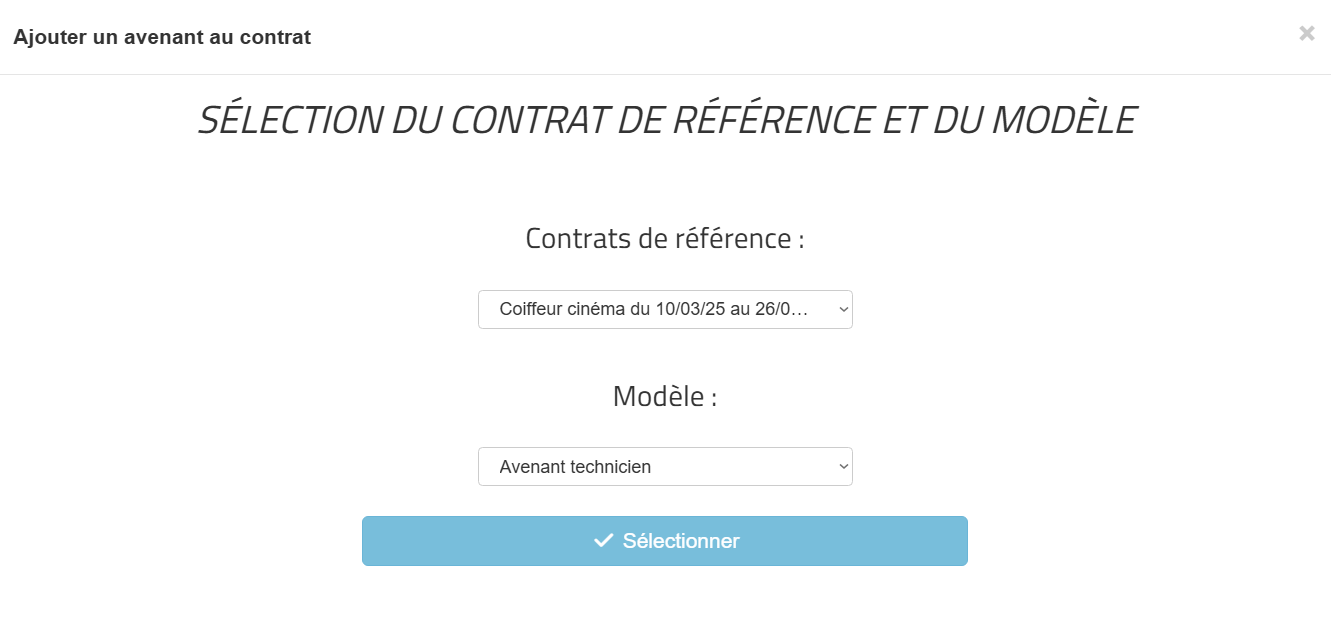The height and width of the screenshot is (636, 1331).
Task: Click the Sélectionner text label
Action: pos(681,541)
